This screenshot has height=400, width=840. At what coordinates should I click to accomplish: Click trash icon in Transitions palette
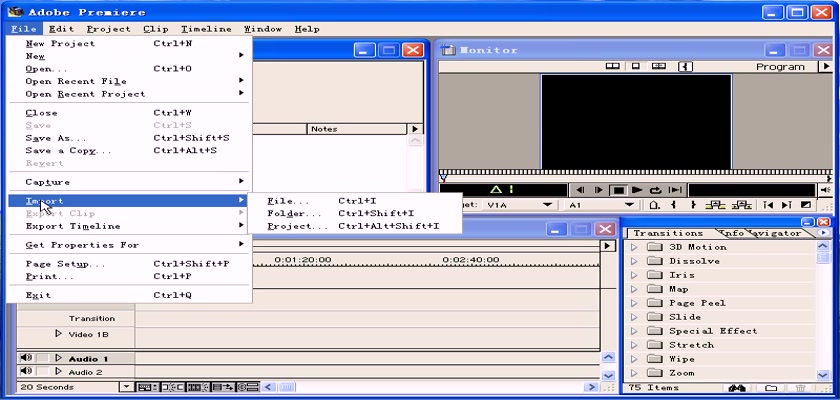[801, 388]
